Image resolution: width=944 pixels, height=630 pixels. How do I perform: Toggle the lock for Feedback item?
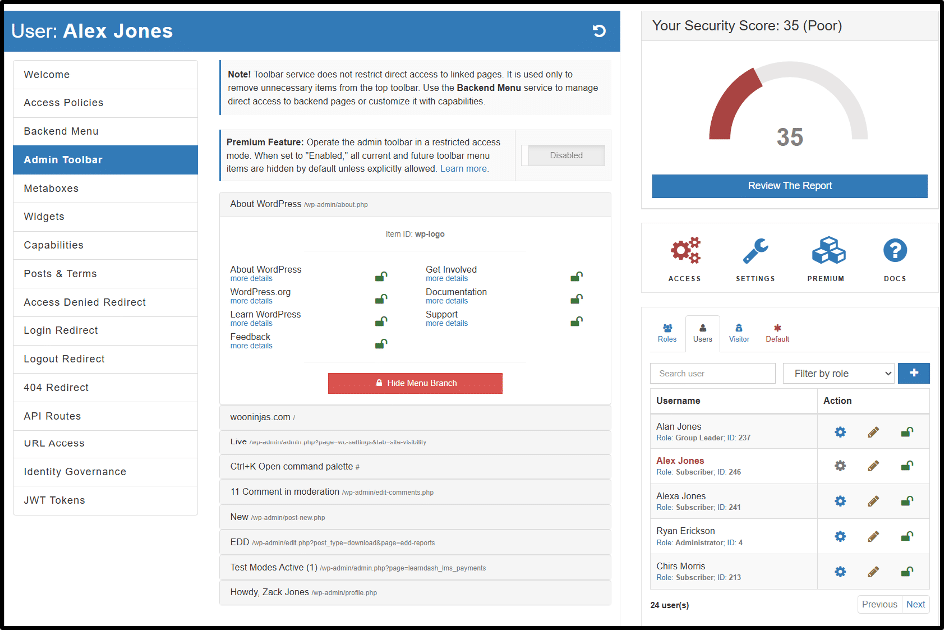pos(381,344)
